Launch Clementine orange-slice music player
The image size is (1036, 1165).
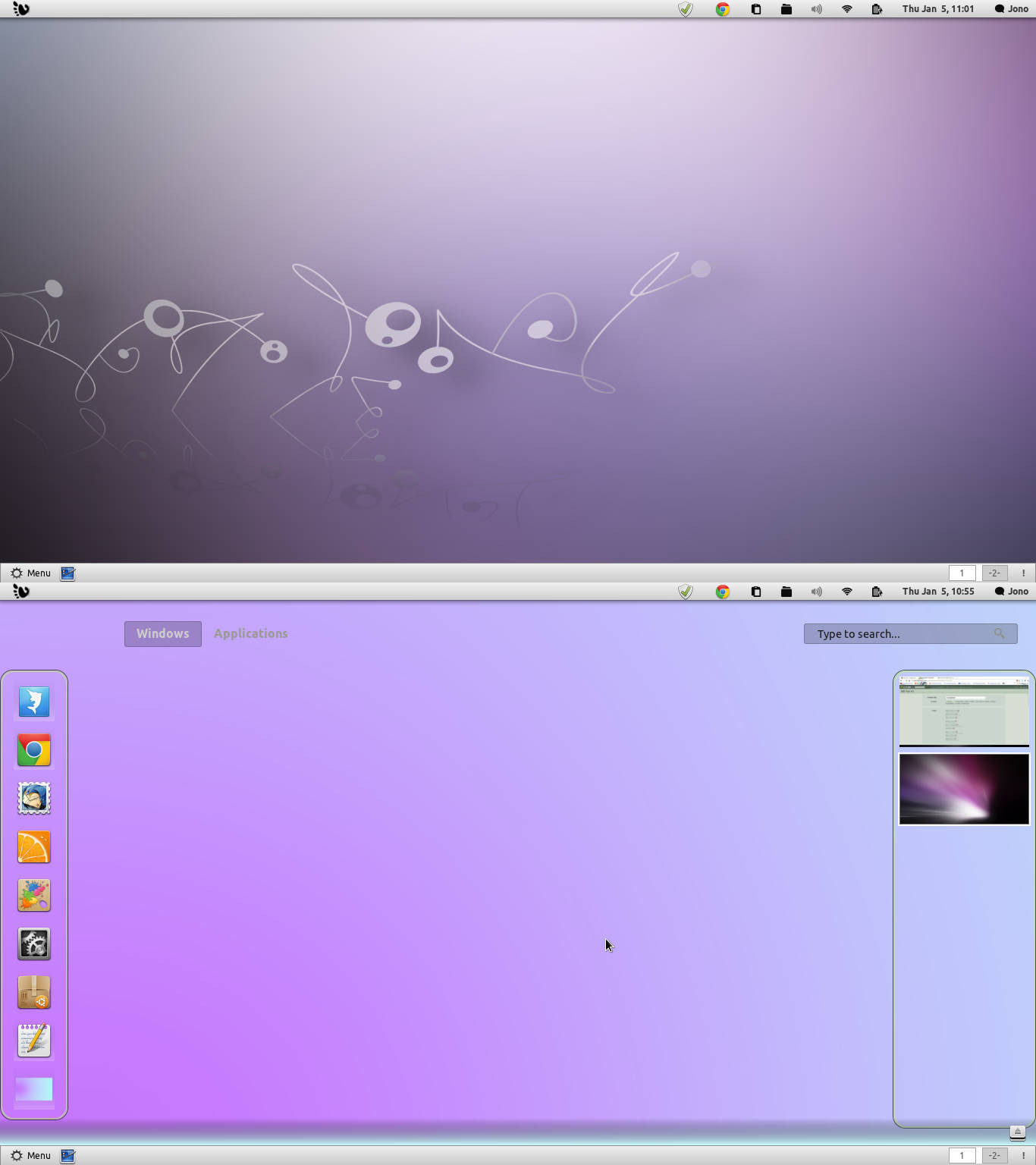[34, 847]
